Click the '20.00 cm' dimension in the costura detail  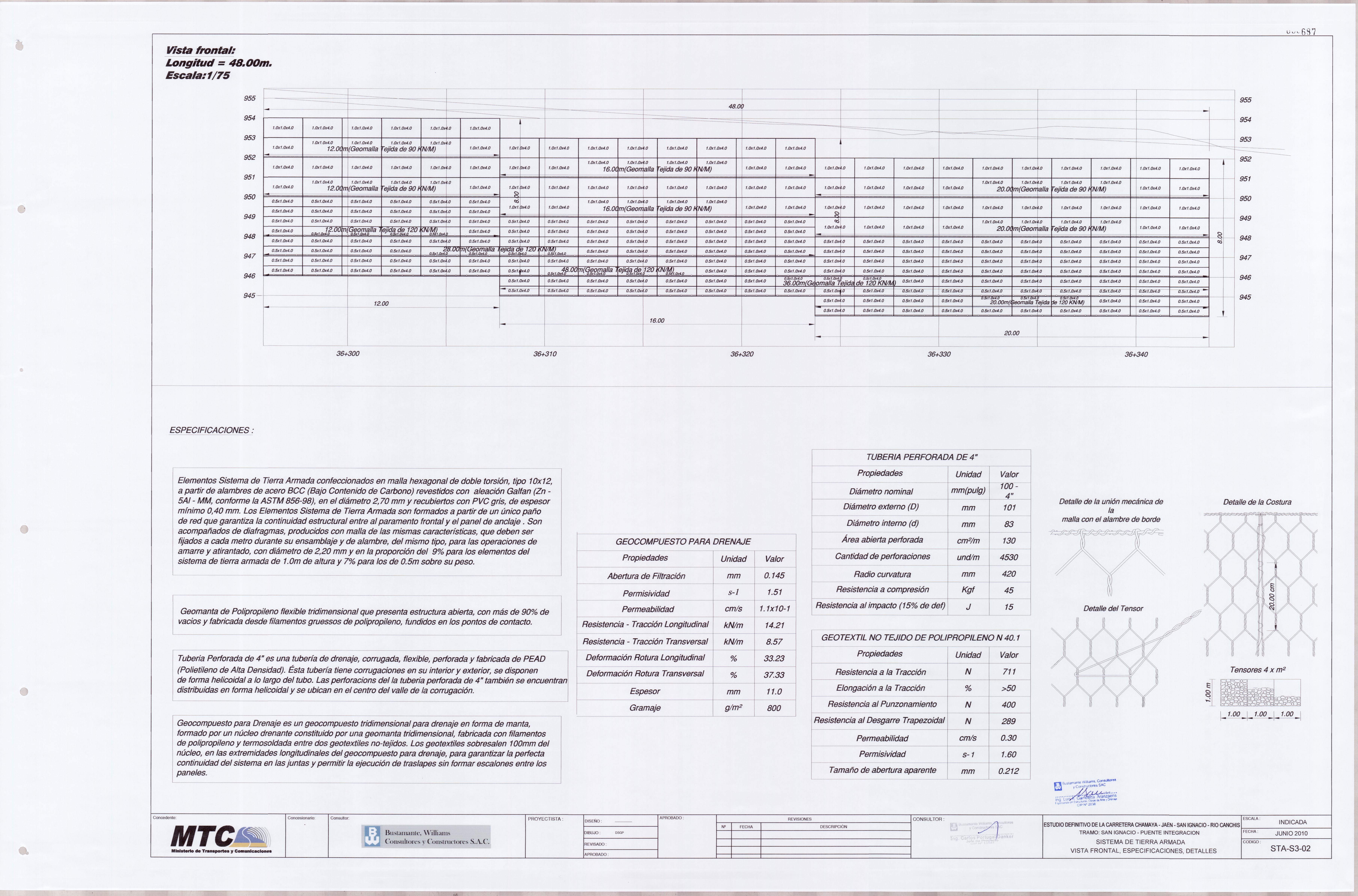1272,597
